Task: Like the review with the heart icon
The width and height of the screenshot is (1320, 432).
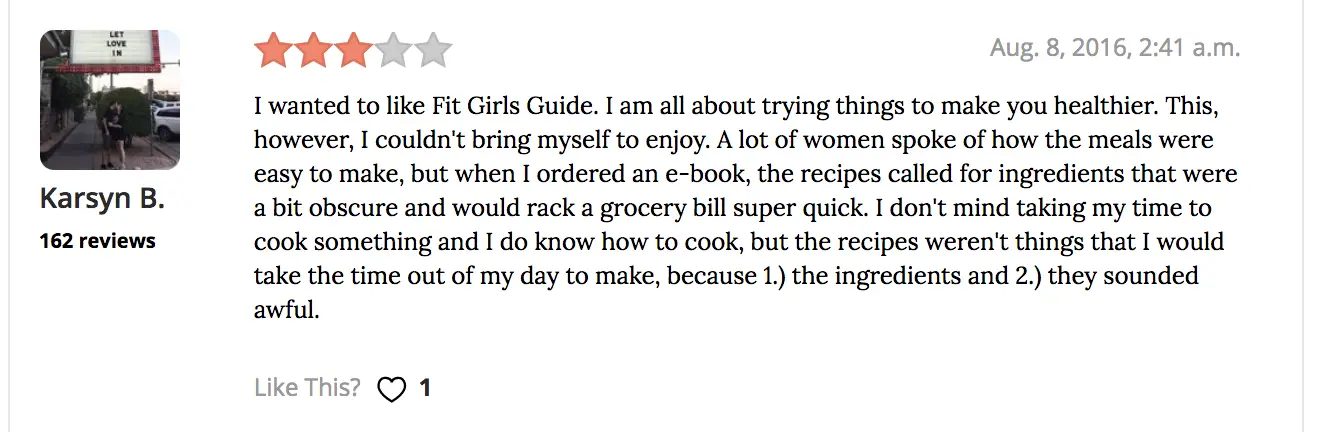Action: tap(391, 389)
